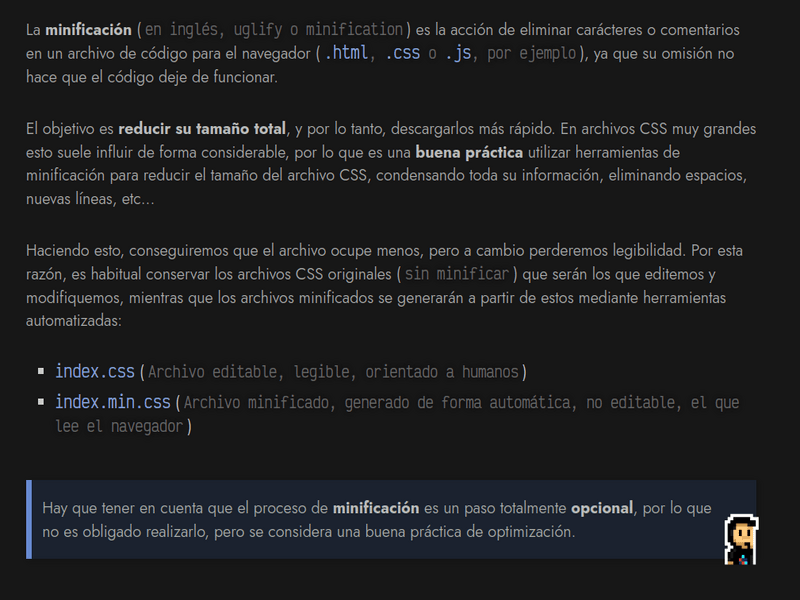800x600 pixels.
Task: Click the text uglify o minification
Action: click(x=318, y=30)
